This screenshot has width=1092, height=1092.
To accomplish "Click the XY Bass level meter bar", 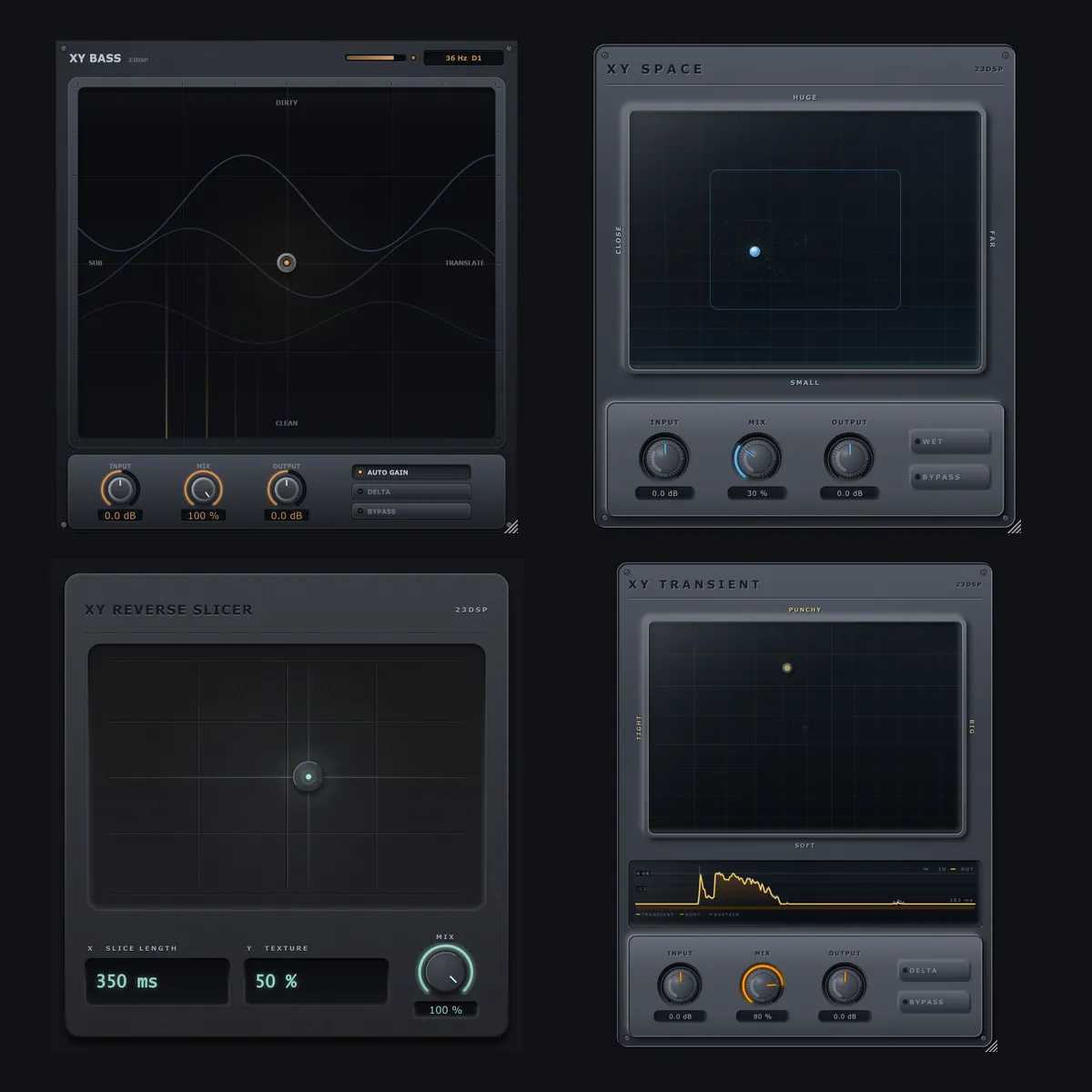I will click(376, 58).
